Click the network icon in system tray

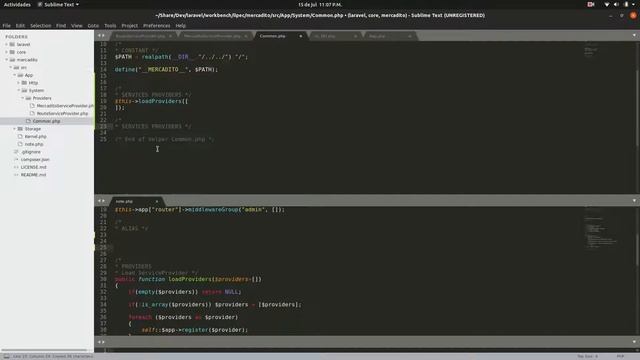pyautogui.click(x=607, y=4)
